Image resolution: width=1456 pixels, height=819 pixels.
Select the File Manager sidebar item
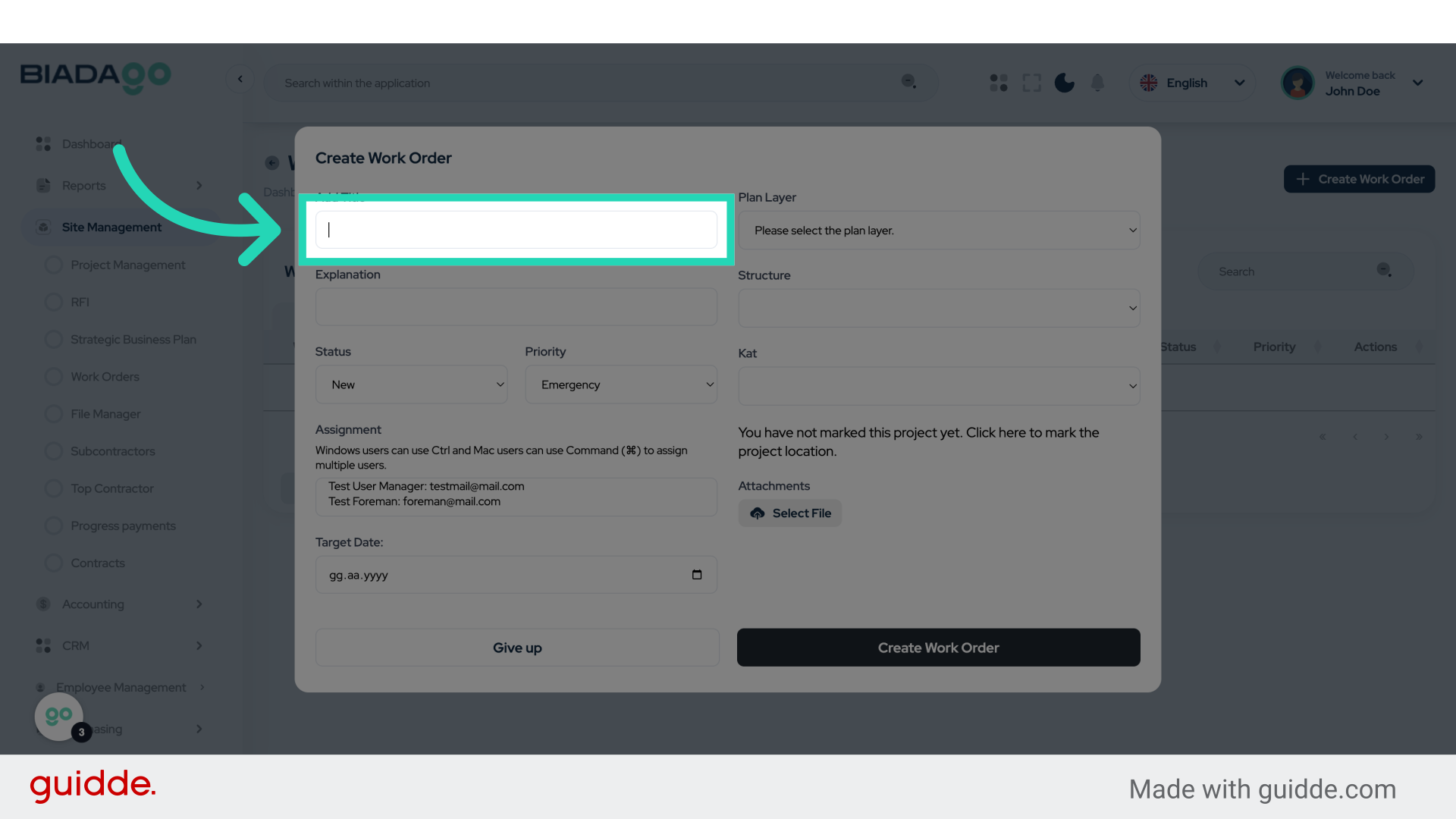(x=105, y=414)
